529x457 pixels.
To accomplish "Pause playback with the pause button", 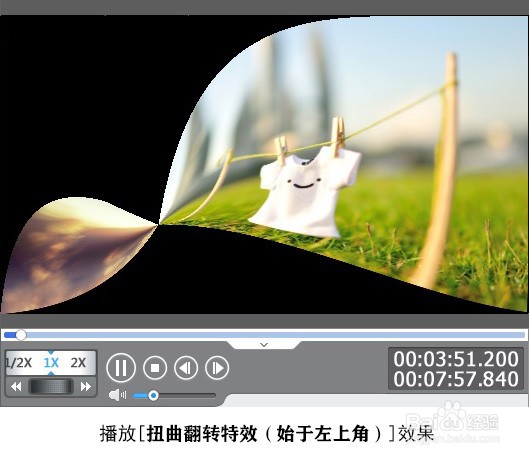I will tap(121, 368).
